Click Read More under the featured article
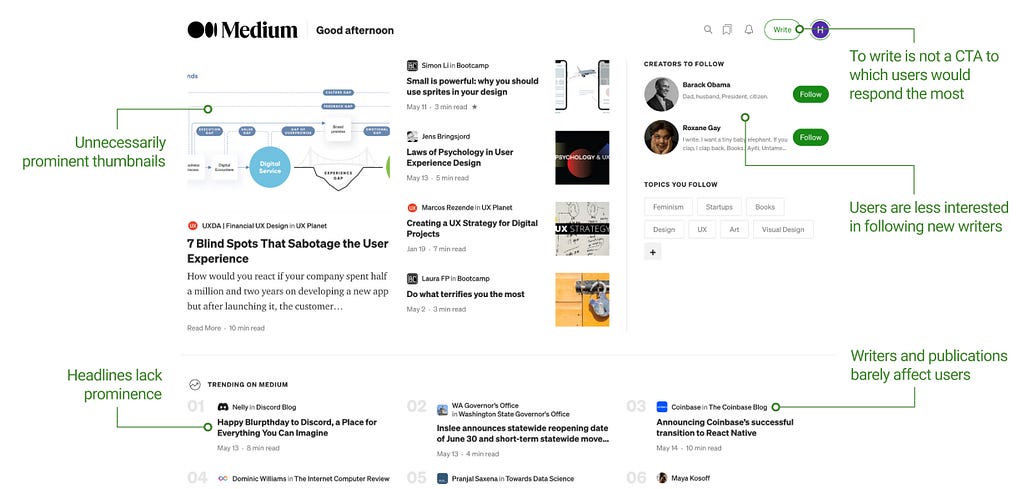1024x489 pixels. click(204, 328)
